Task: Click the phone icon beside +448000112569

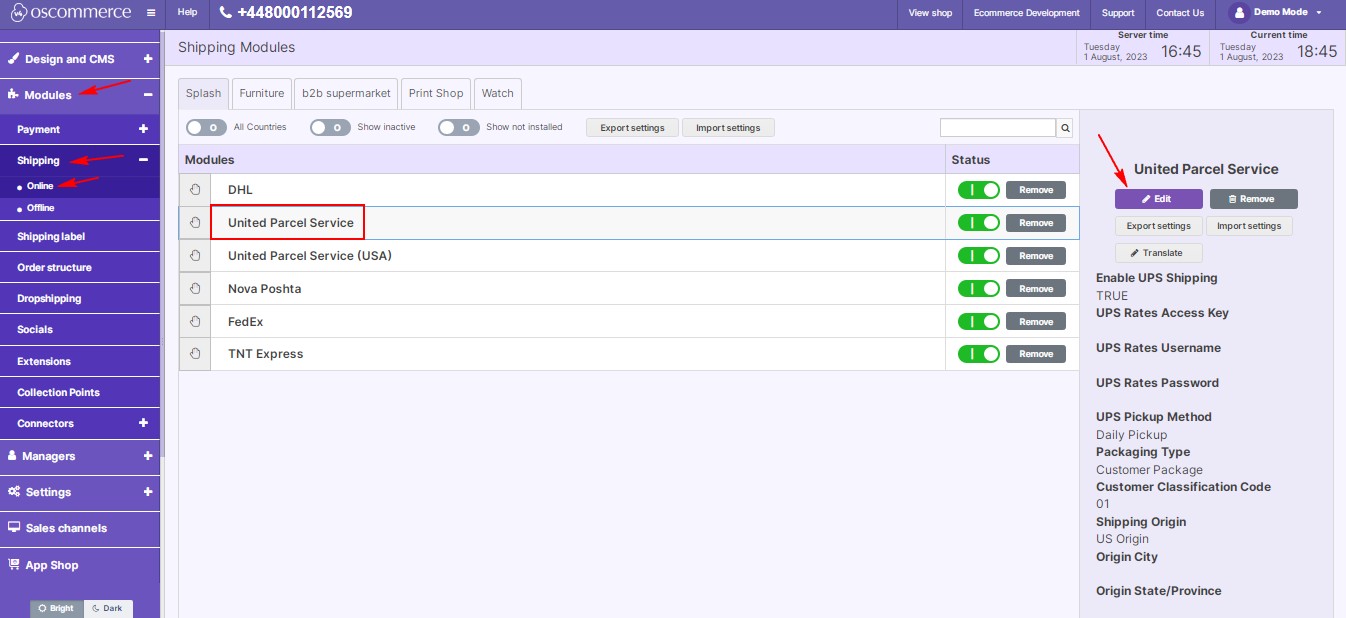Action: [225, 13]
